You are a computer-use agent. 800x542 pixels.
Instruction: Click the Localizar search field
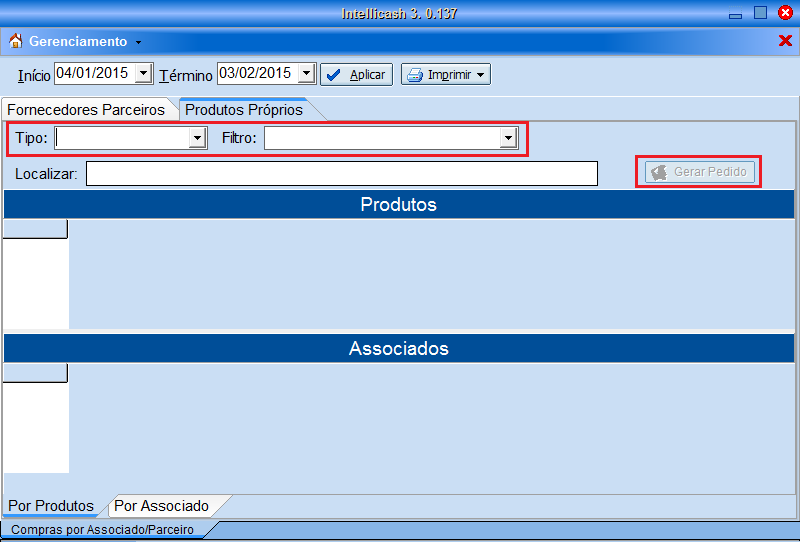(341, 174)
